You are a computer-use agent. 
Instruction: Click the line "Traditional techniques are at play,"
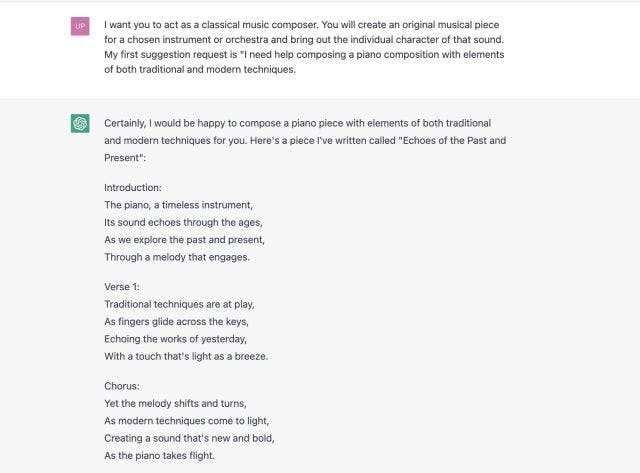pos(179,304)
